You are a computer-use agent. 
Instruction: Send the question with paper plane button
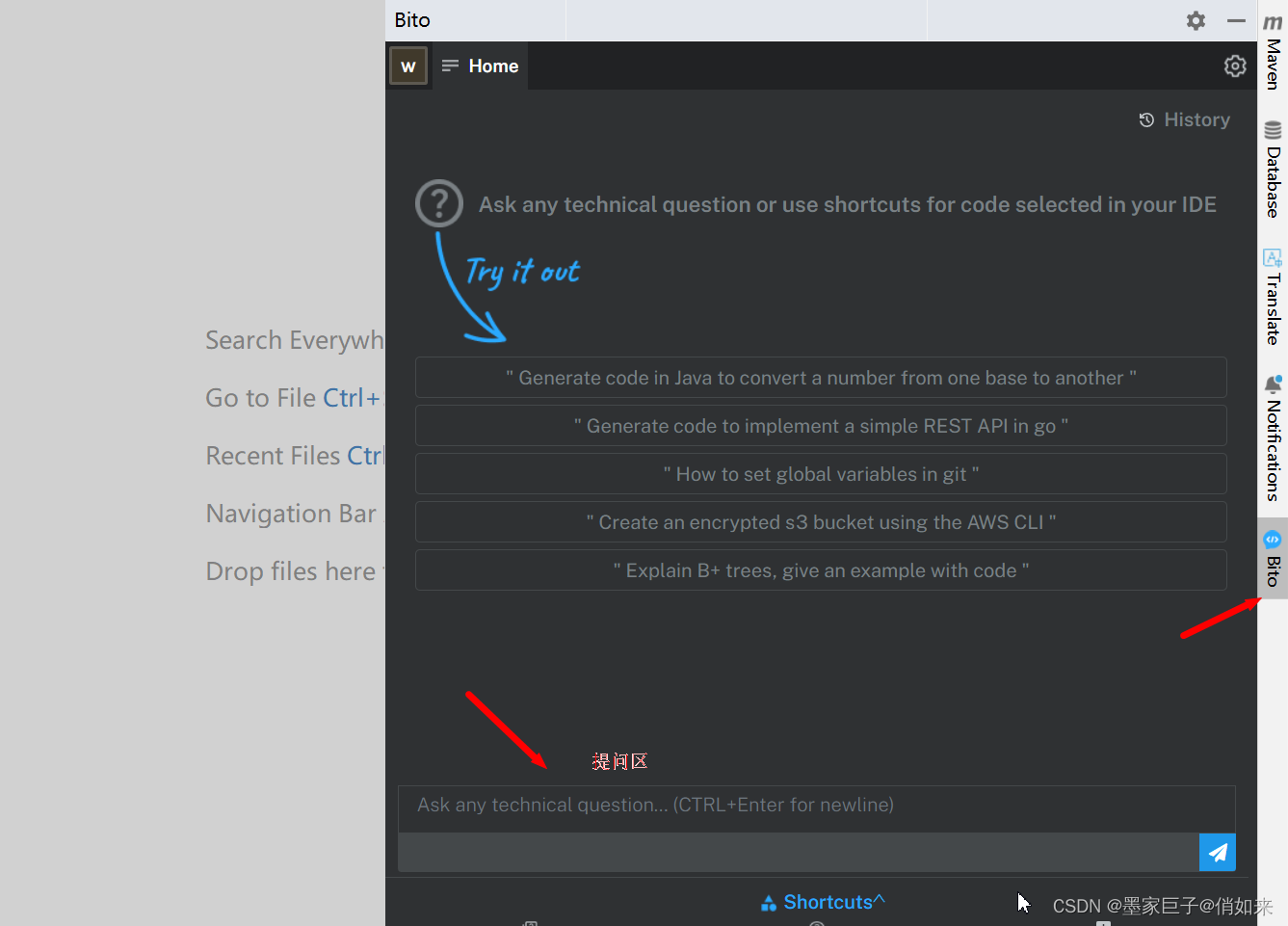pyautogui.click(x=1218, y=852)
